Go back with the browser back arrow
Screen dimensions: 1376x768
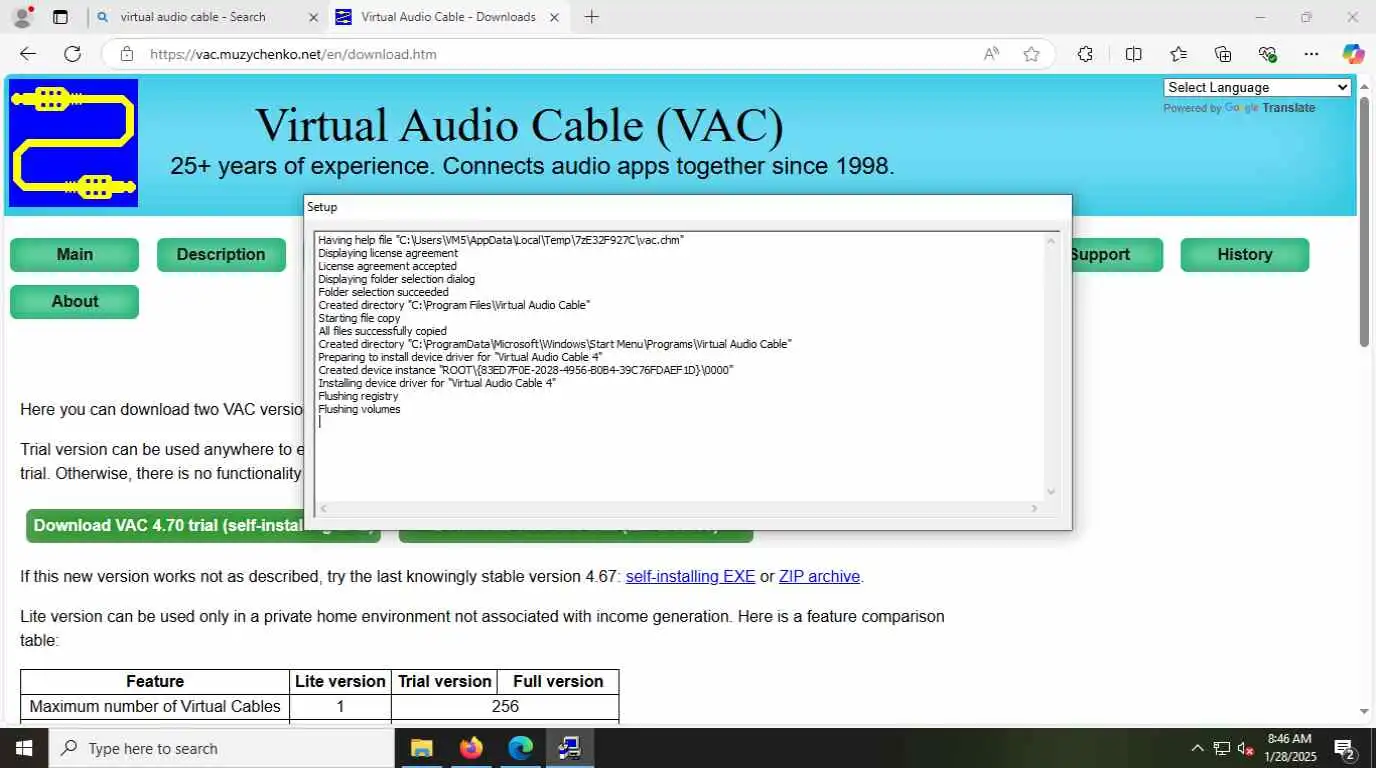[28, 54]
